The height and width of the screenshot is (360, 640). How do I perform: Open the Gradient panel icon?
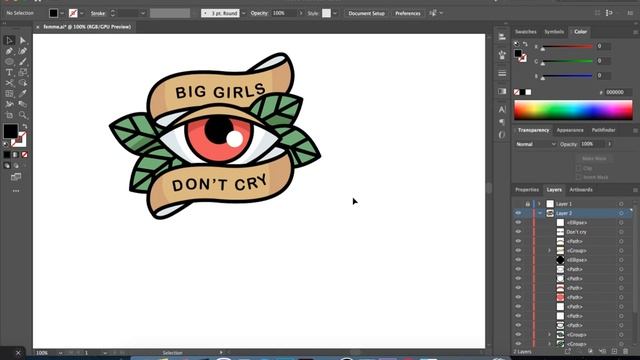click(x=502, y=91)
